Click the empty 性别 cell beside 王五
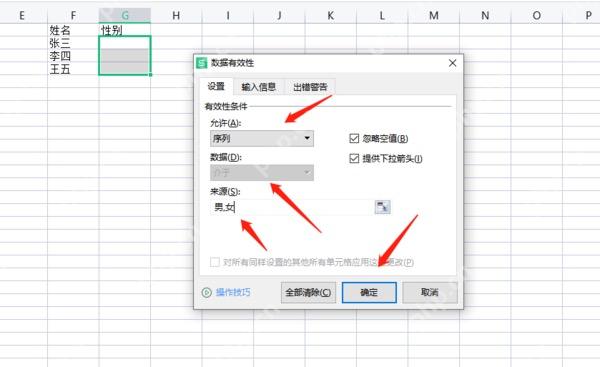The height and width of the screenshot is (367, 600). tap(125, 69)
